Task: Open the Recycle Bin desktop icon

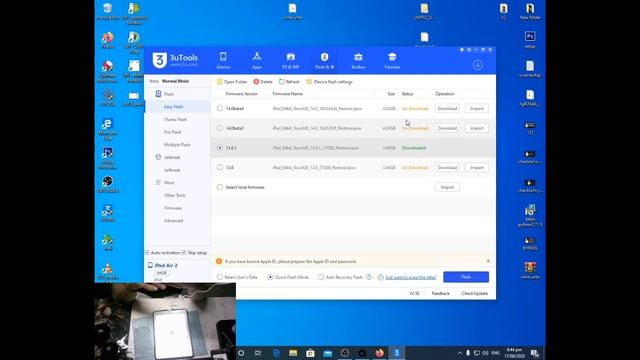Action: pos(107,11)
